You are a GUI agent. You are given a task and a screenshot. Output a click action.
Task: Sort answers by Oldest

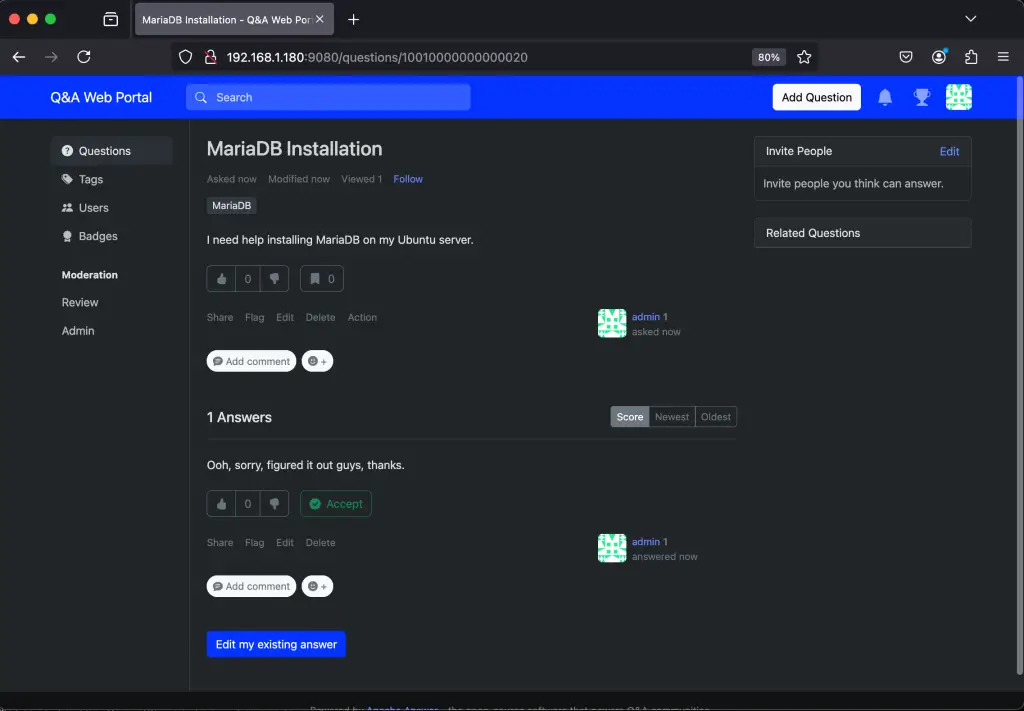715,417
